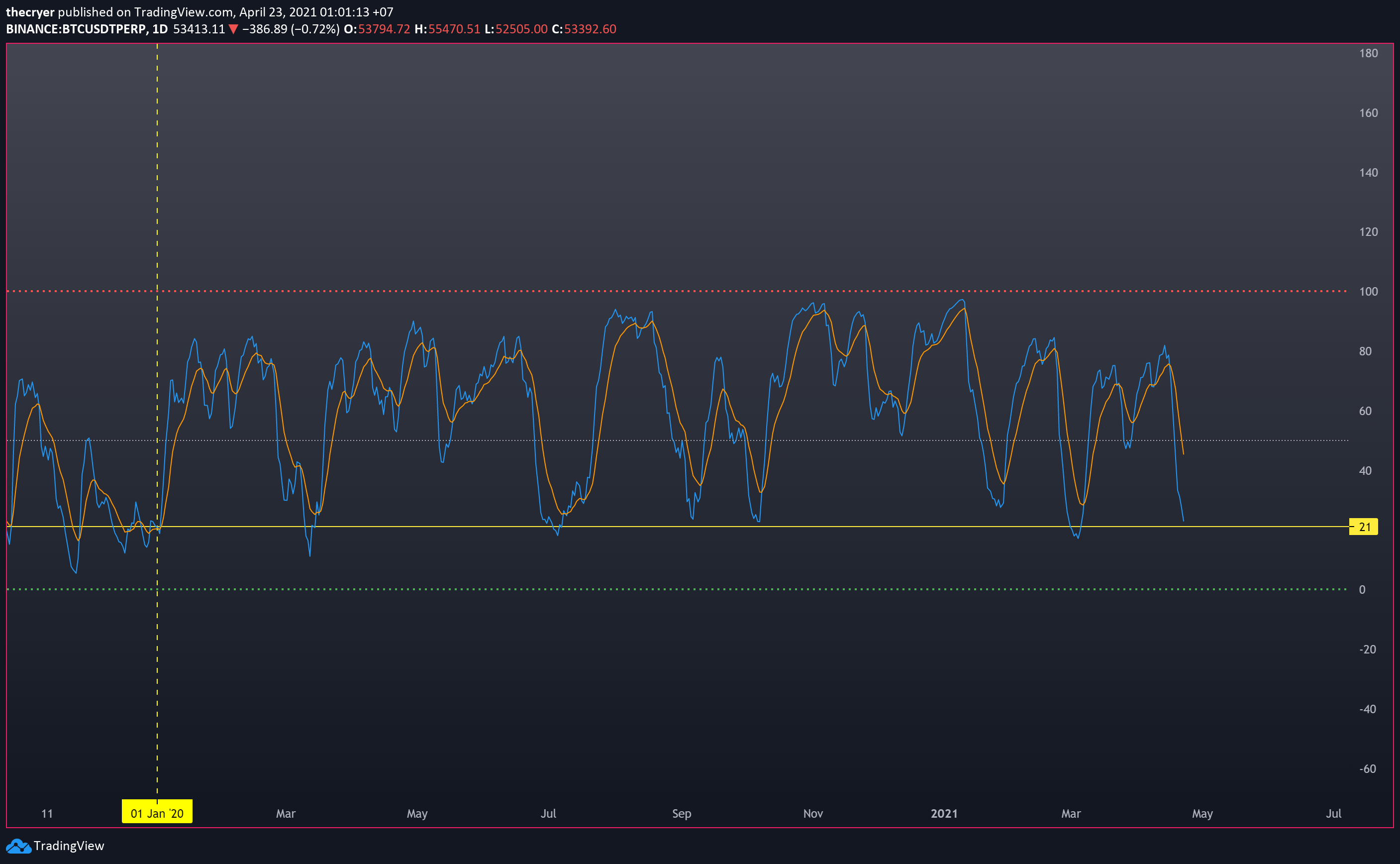
Task: Click the publish timestamp 'April 23, 2021 01:01:13 +07'
Action: tap(316, 12)
